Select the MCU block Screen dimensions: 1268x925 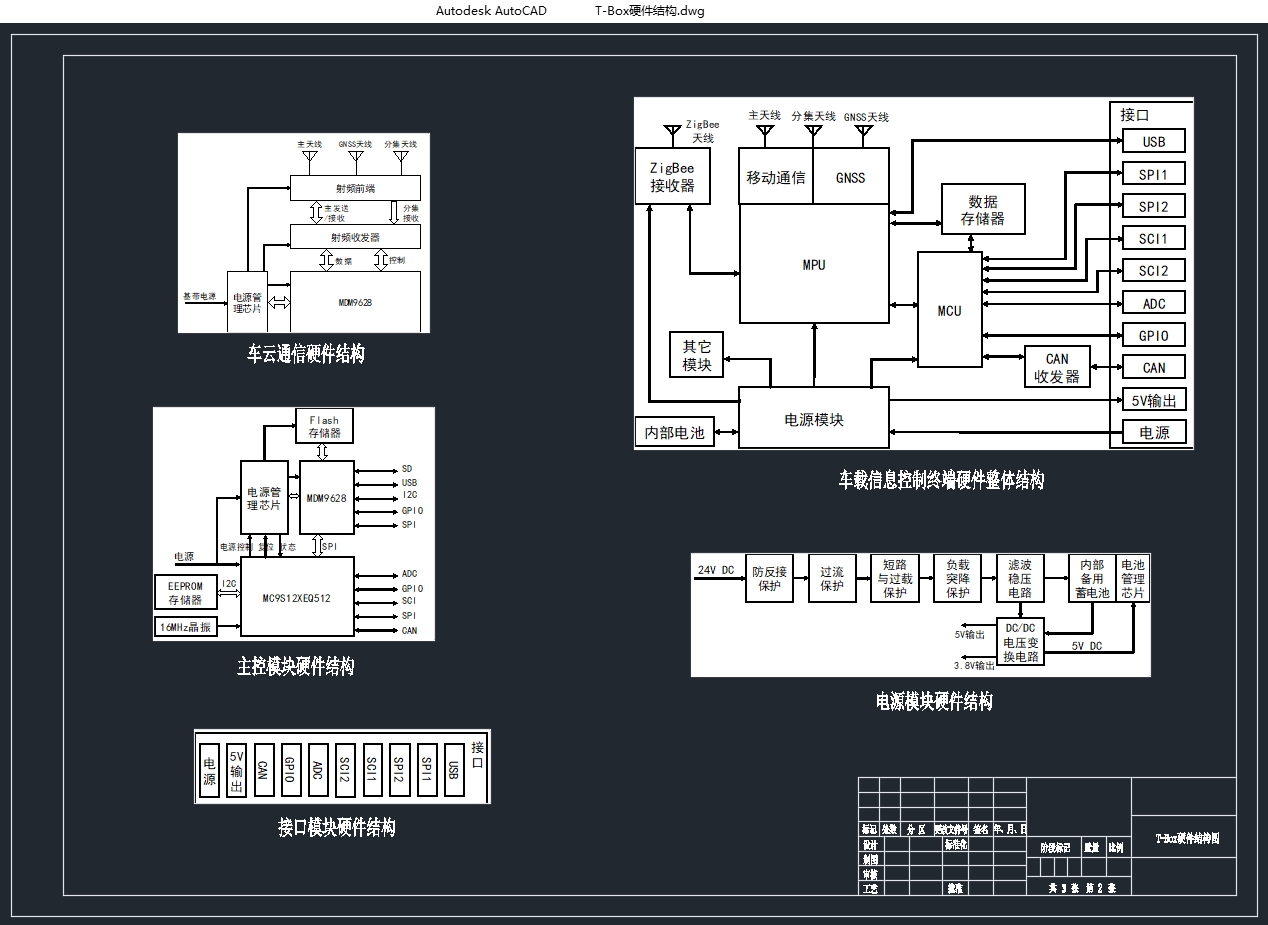[949, 310]
